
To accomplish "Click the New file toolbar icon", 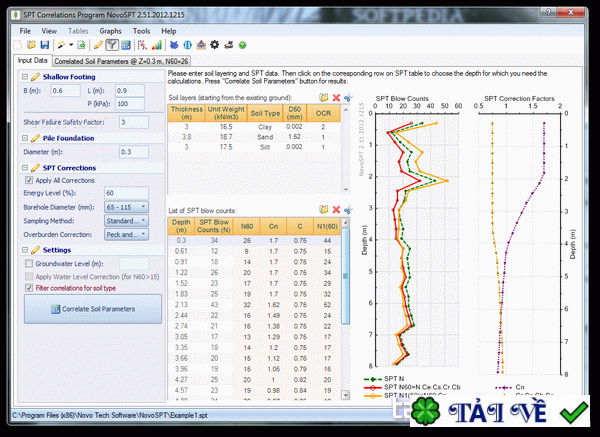I will (x=19, y=45).
